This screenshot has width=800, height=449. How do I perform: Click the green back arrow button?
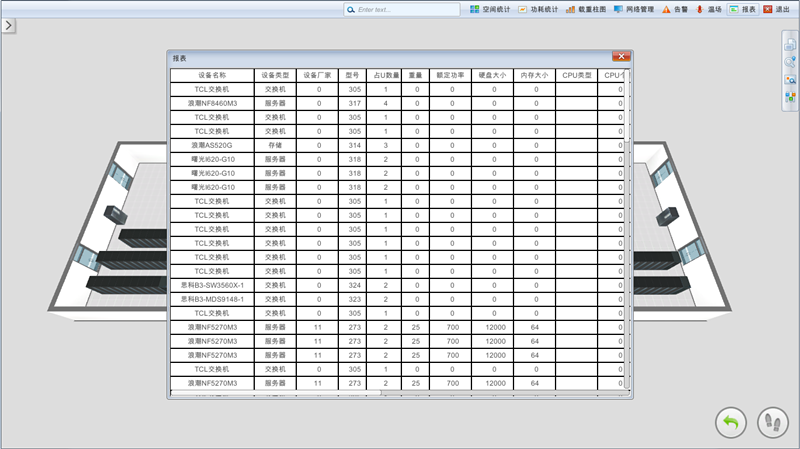click(731, 422)
